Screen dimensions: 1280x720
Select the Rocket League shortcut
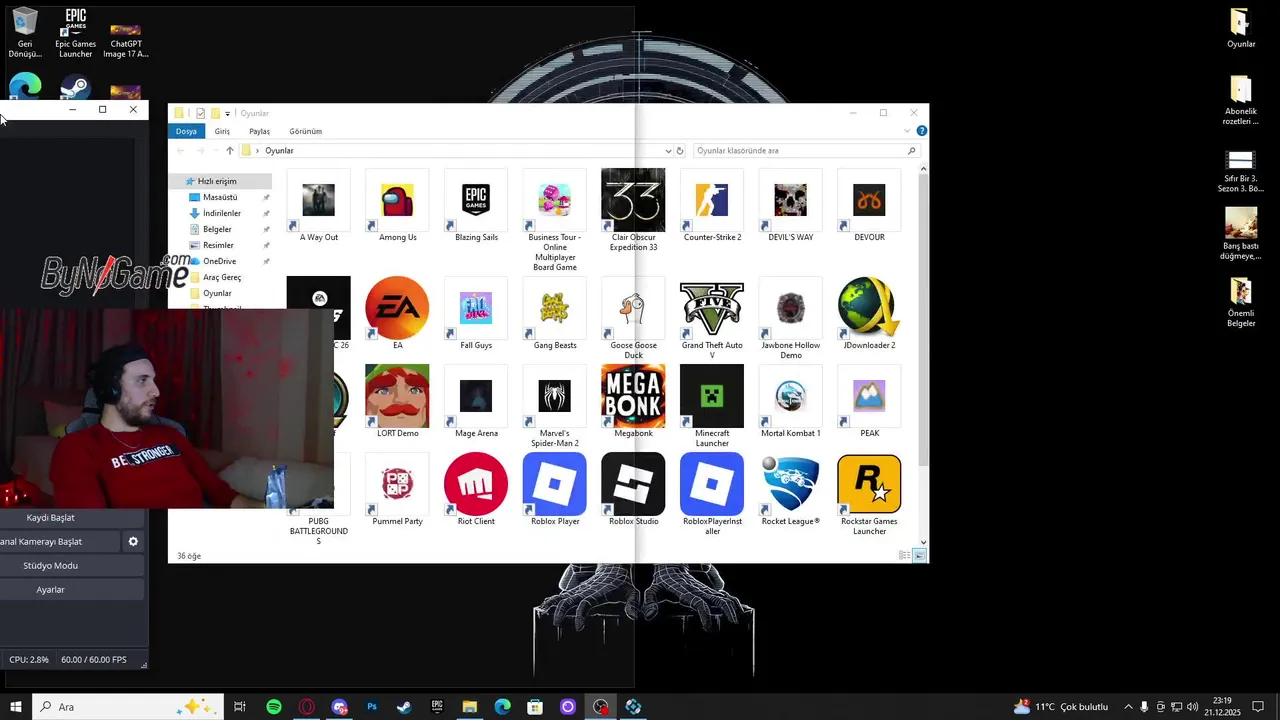(x=790, y=490)
